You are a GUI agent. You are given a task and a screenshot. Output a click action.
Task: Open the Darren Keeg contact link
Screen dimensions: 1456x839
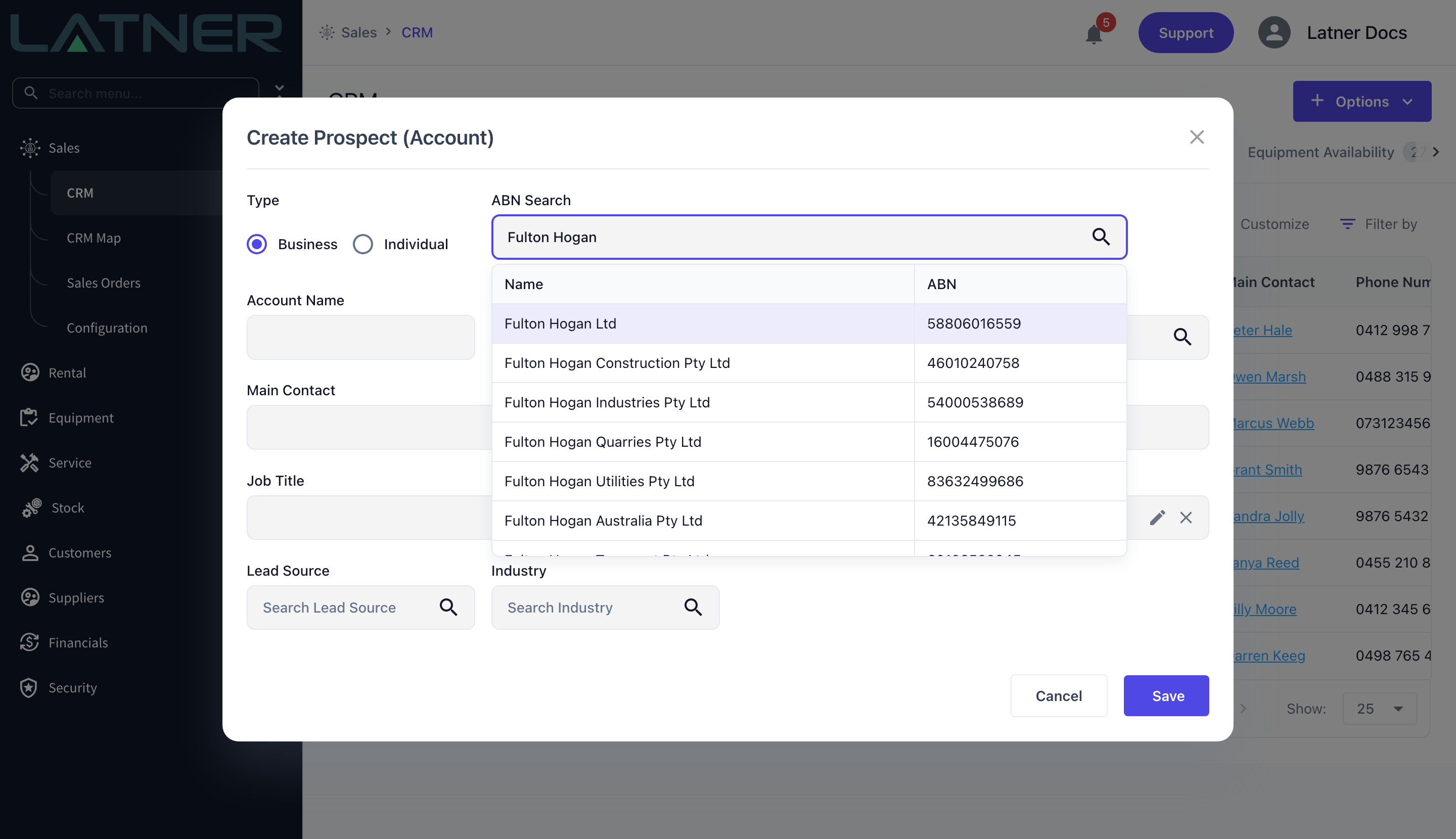[x=1268, y=655]
